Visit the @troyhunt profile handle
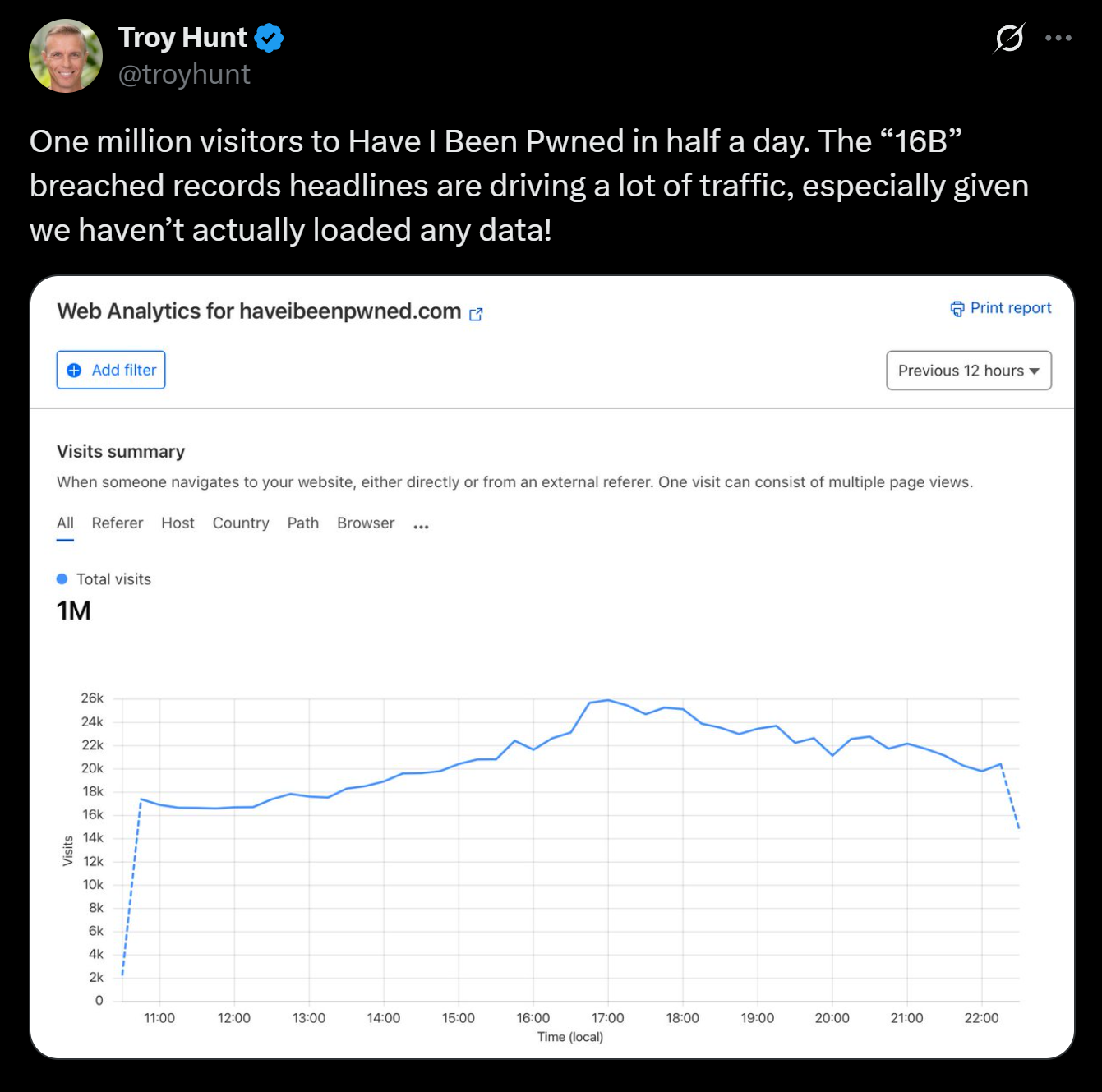 click(184, 75)
